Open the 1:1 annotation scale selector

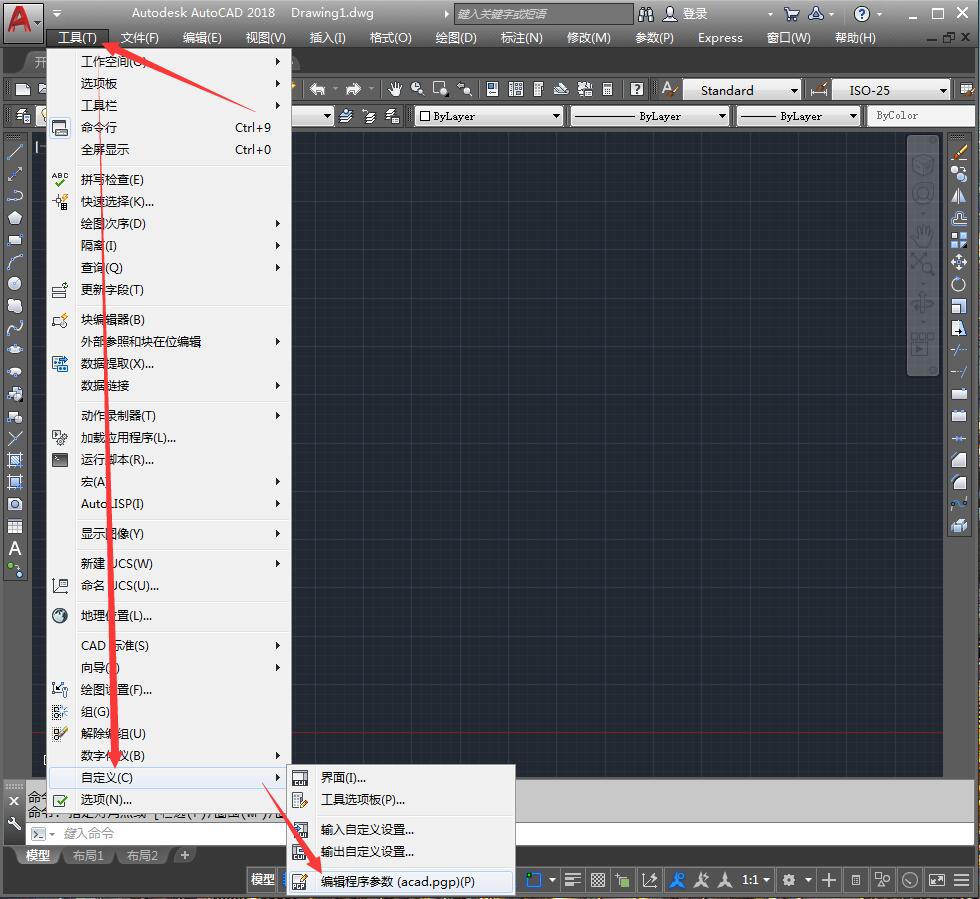click(755, 880)
